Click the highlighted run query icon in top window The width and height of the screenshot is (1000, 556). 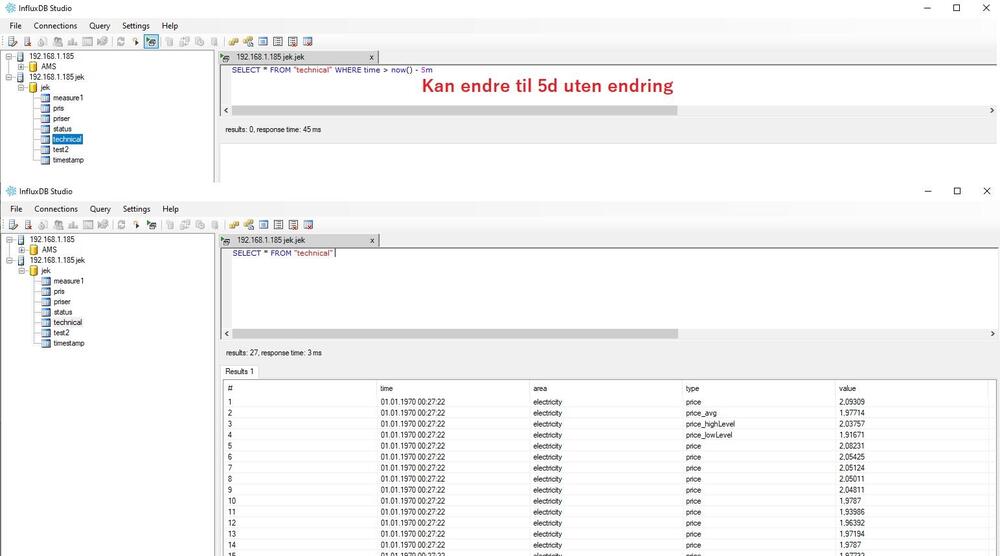click(150, 41)
